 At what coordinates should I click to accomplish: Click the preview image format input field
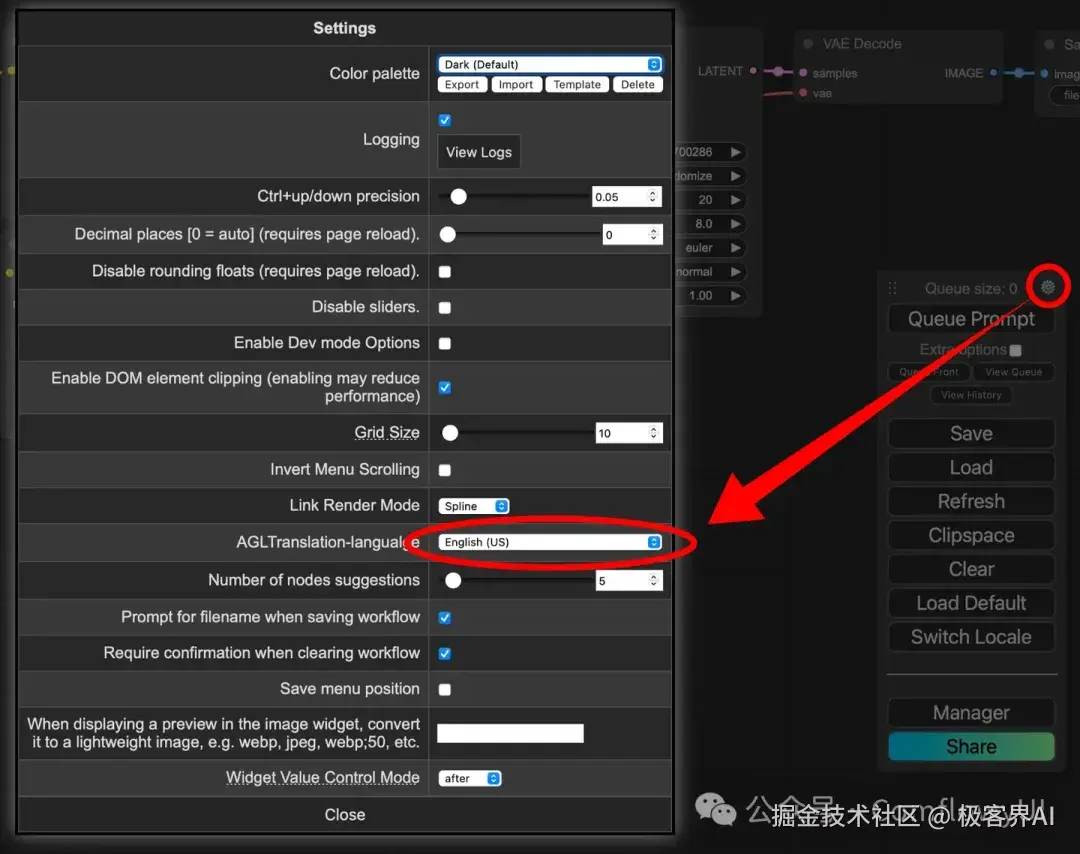[x=510, y=733]
